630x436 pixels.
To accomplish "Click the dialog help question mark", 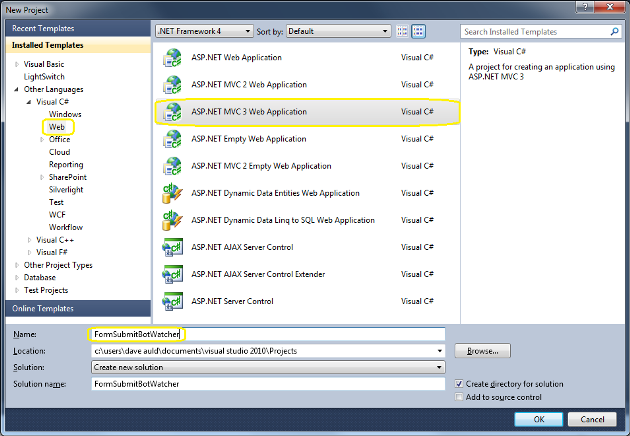I will [585, 6].
